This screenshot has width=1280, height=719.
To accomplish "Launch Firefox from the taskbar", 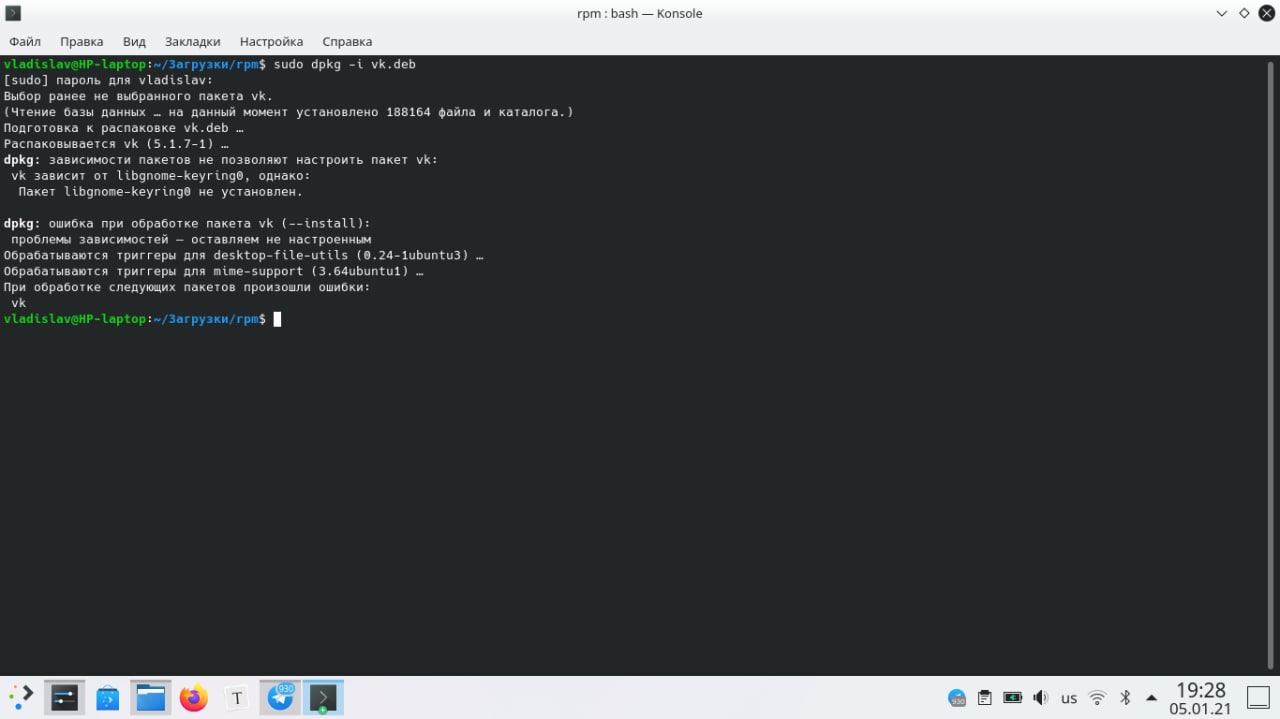I will 193,697.
